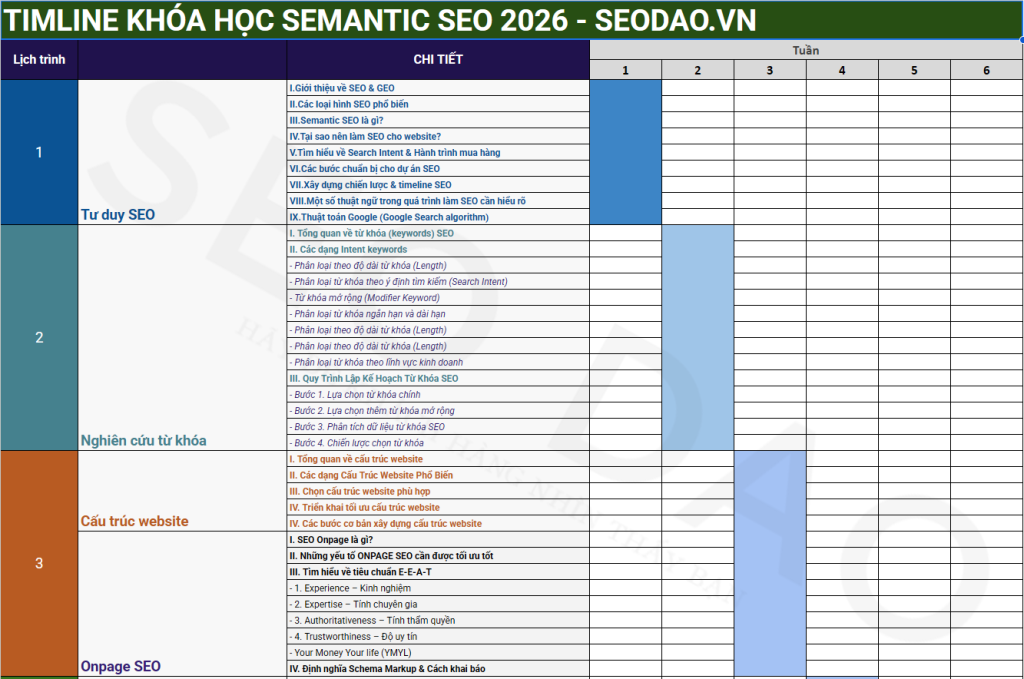Select the week 1 column header
The width and height of the screenshot is (1024, 679).
pos(625,70)
